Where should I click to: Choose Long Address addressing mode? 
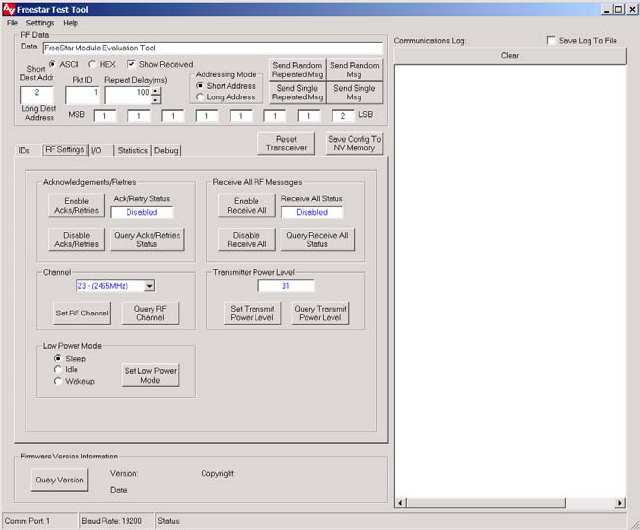coord(201,97)
